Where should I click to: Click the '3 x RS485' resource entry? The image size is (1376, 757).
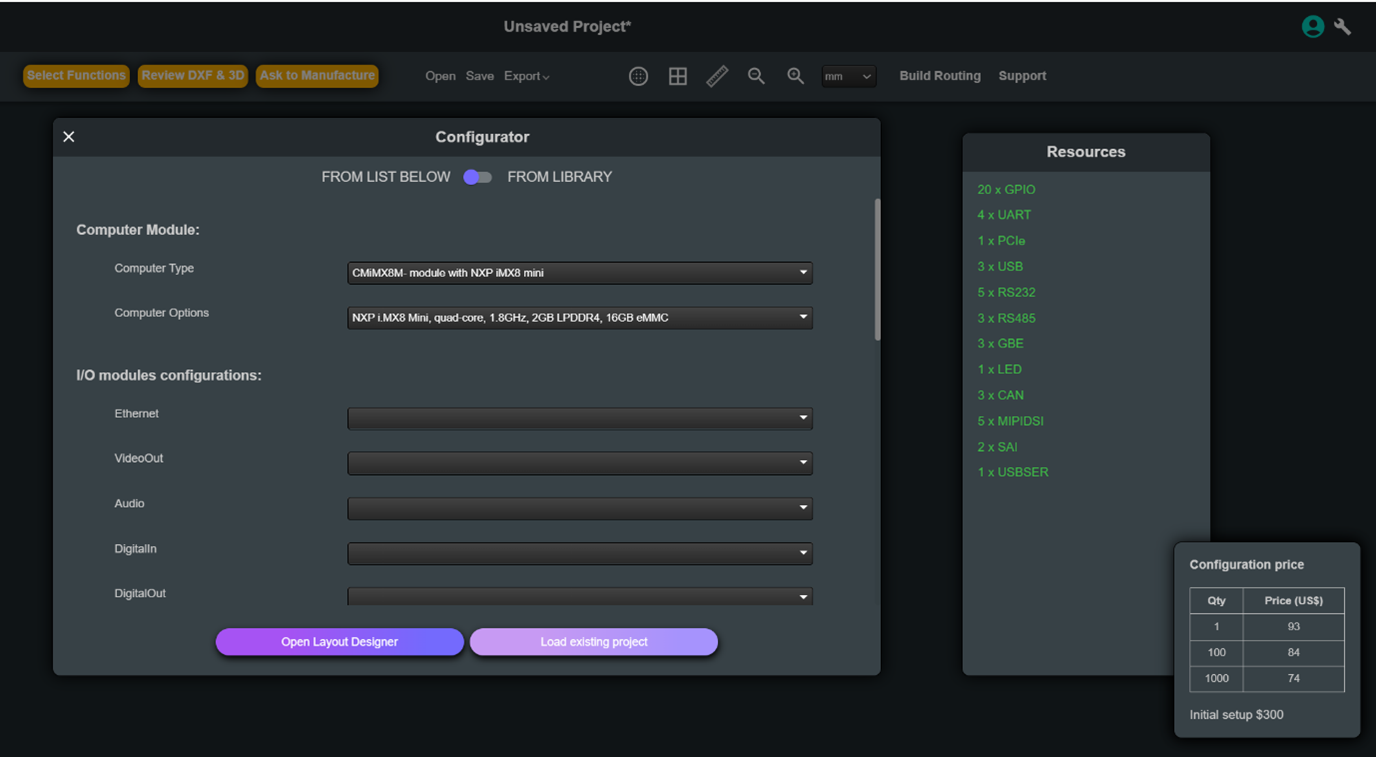1006,318
